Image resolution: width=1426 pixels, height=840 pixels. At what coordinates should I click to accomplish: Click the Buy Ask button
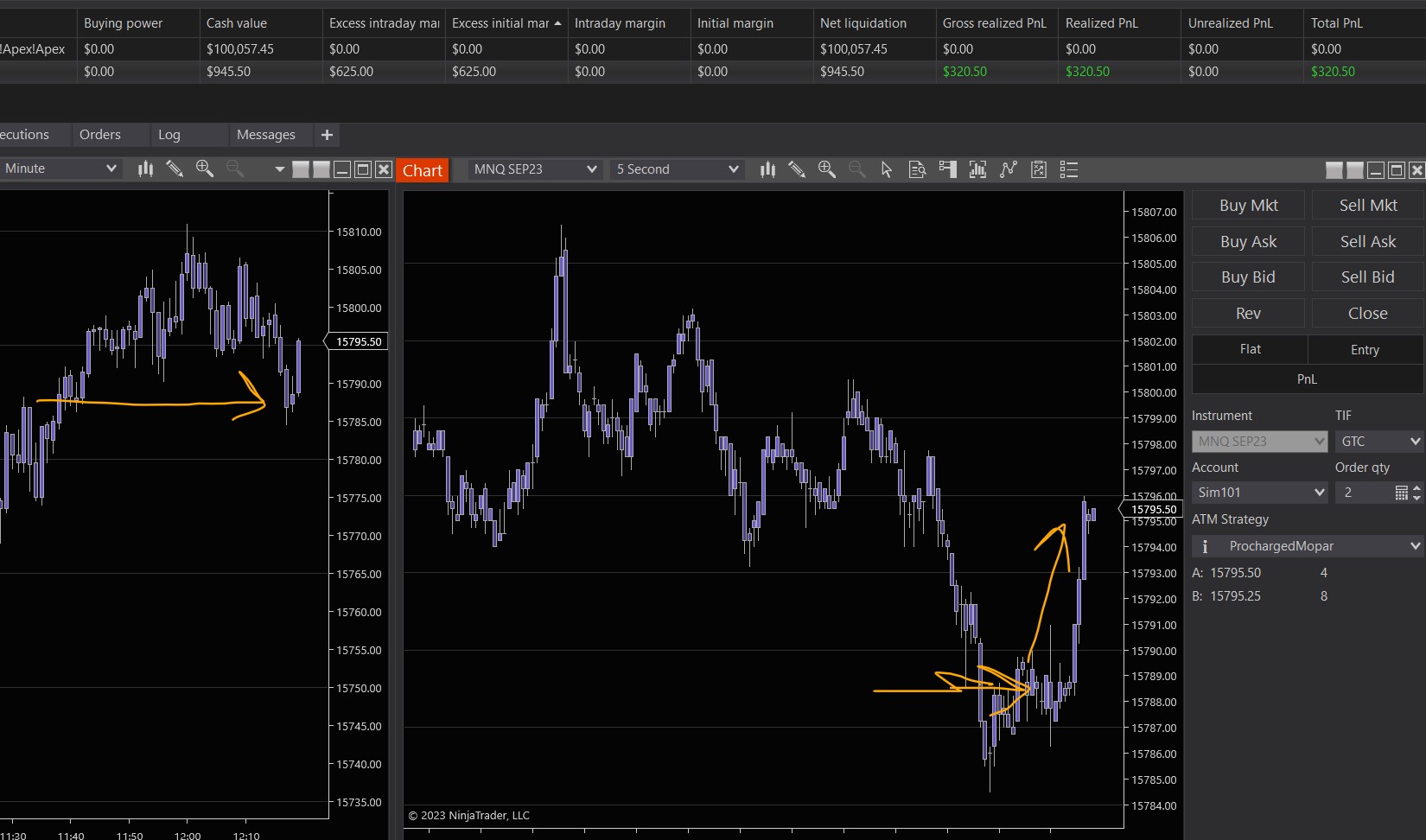[1248, 242]
